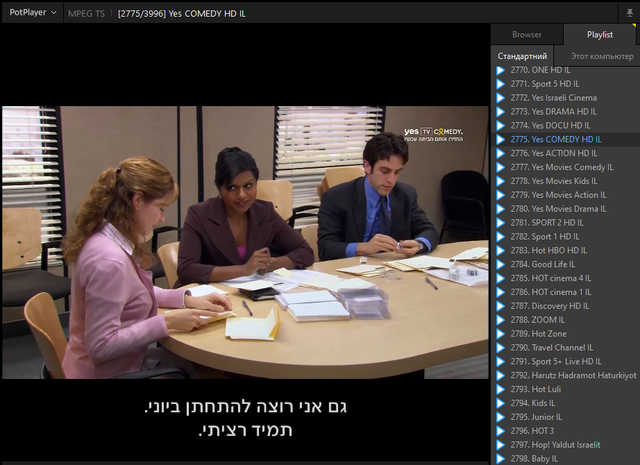Select playlist entry 2781. SPORT 2 HD IL
Screen dimensions: 640x465
(x=566, y=223)
